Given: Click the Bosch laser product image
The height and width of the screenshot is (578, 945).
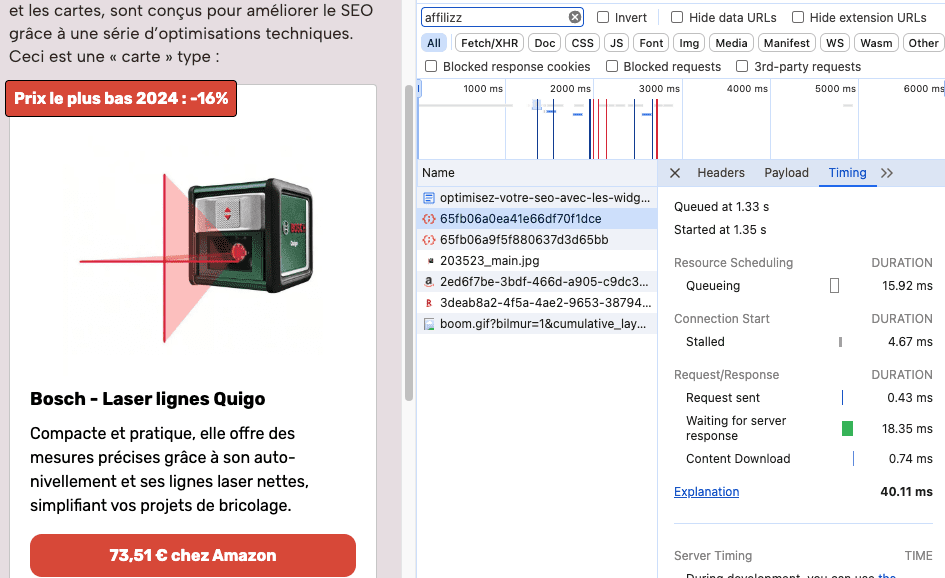Looking at the screenshot, I should (x=196, y=258).
